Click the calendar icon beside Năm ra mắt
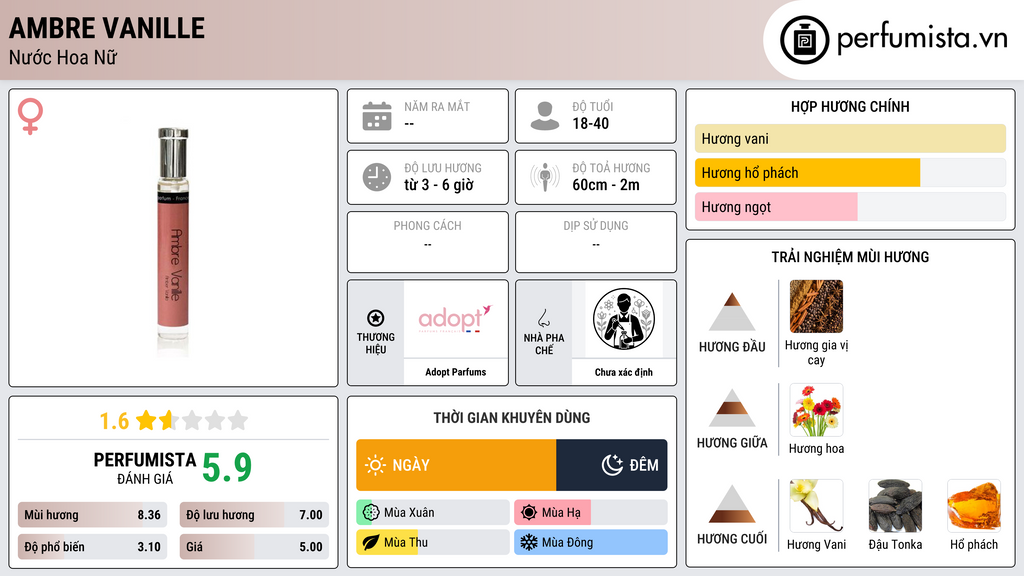The height and width of the screenshot is (576, 1024). [x=377, y=116]
